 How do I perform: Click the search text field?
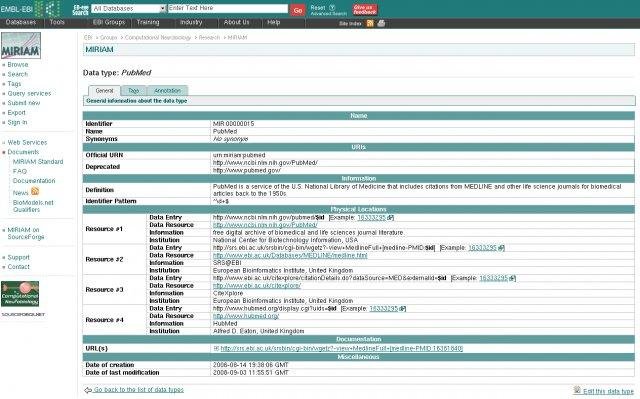coord(228,9)
